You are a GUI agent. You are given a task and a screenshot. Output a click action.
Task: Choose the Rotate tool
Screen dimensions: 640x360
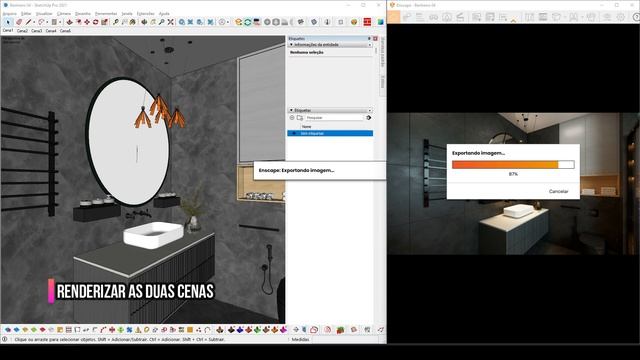[x=96, y=22]
